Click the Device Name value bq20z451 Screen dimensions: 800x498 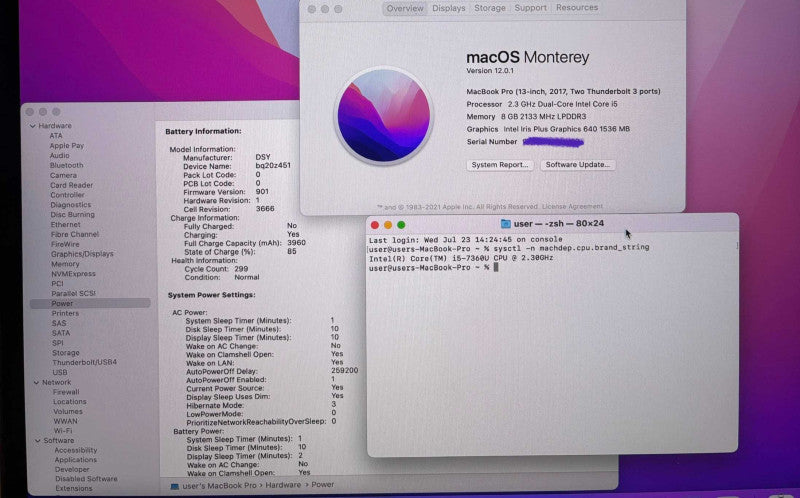pyautogui.click(x=273, y=166)
